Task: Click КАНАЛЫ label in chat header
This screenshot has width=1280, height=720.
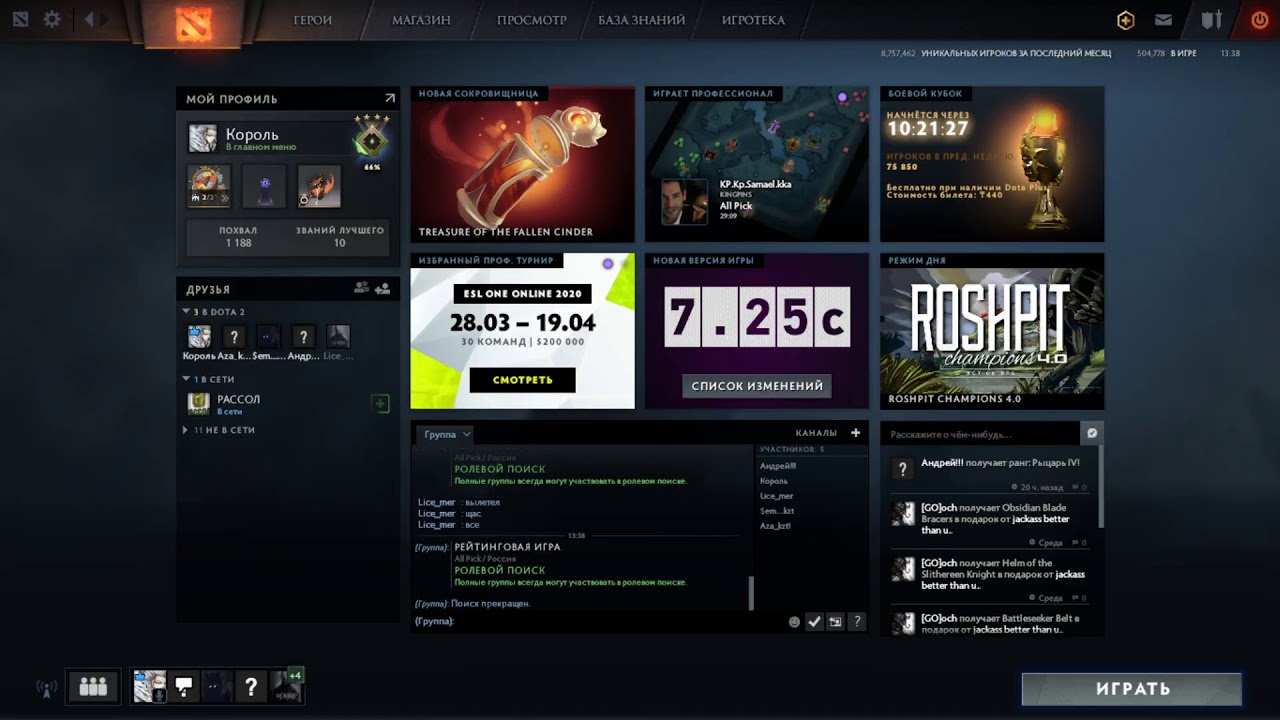Action: coord(816,433)
